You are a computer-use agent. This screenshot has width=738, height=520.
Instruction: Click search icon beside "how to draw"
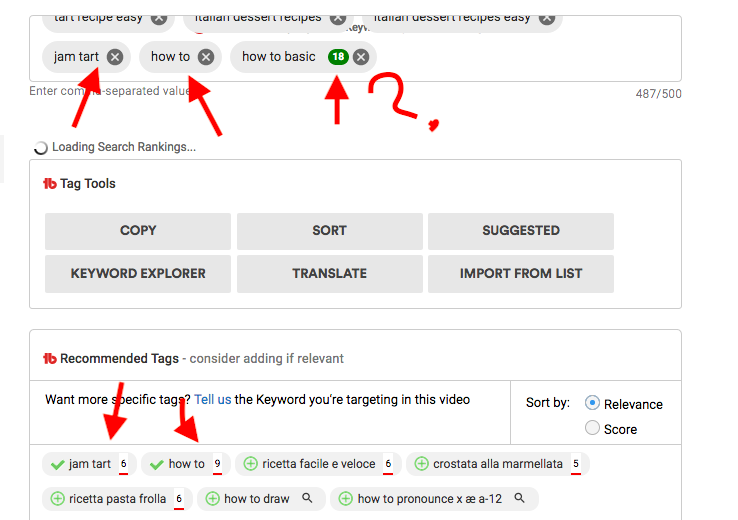pos(308,498)
